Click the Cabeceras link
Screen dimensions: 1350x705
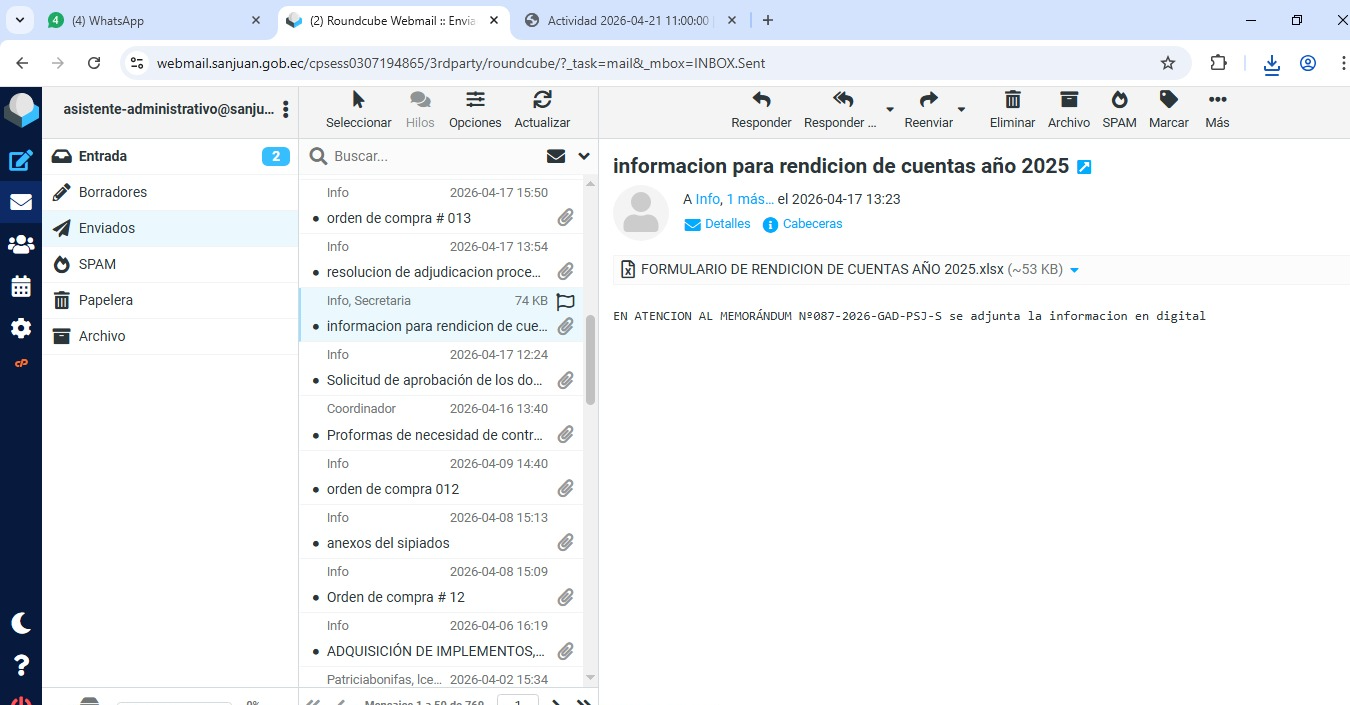pyautogui.click(x=812, y=224)
